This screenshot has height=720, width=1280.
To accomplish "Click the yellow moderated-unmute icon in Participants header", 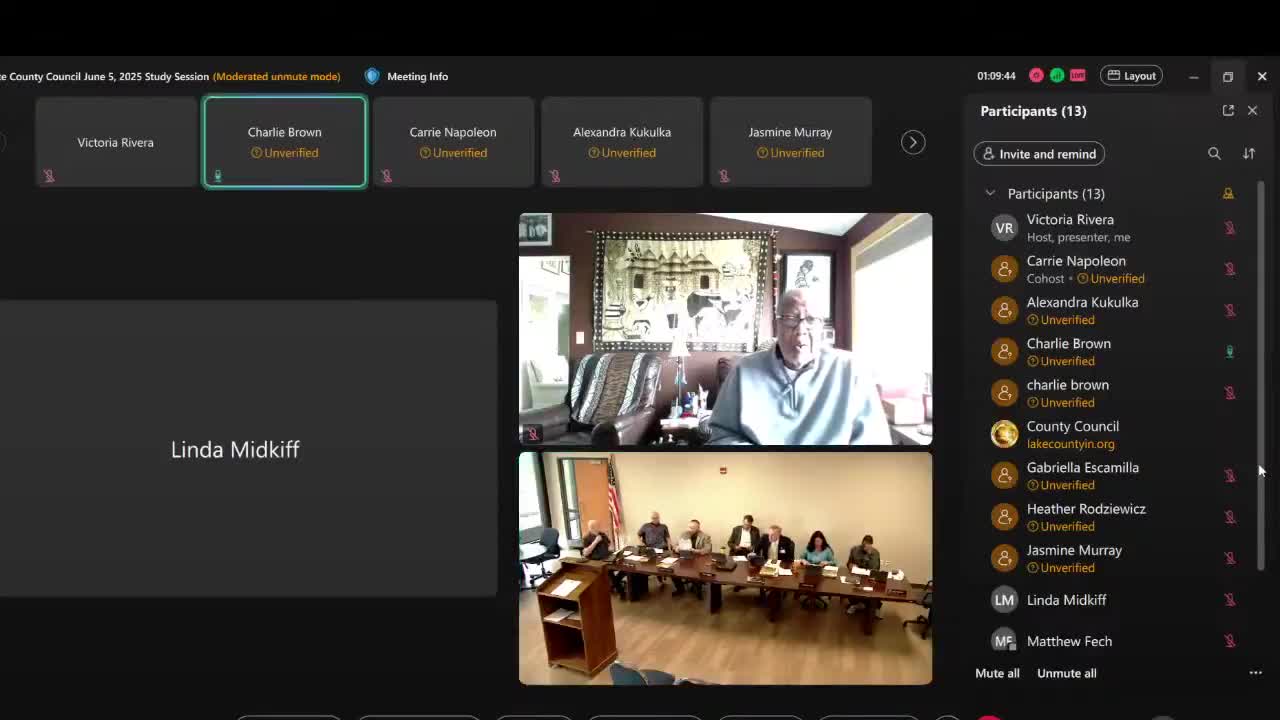I will click(1228, 194).
